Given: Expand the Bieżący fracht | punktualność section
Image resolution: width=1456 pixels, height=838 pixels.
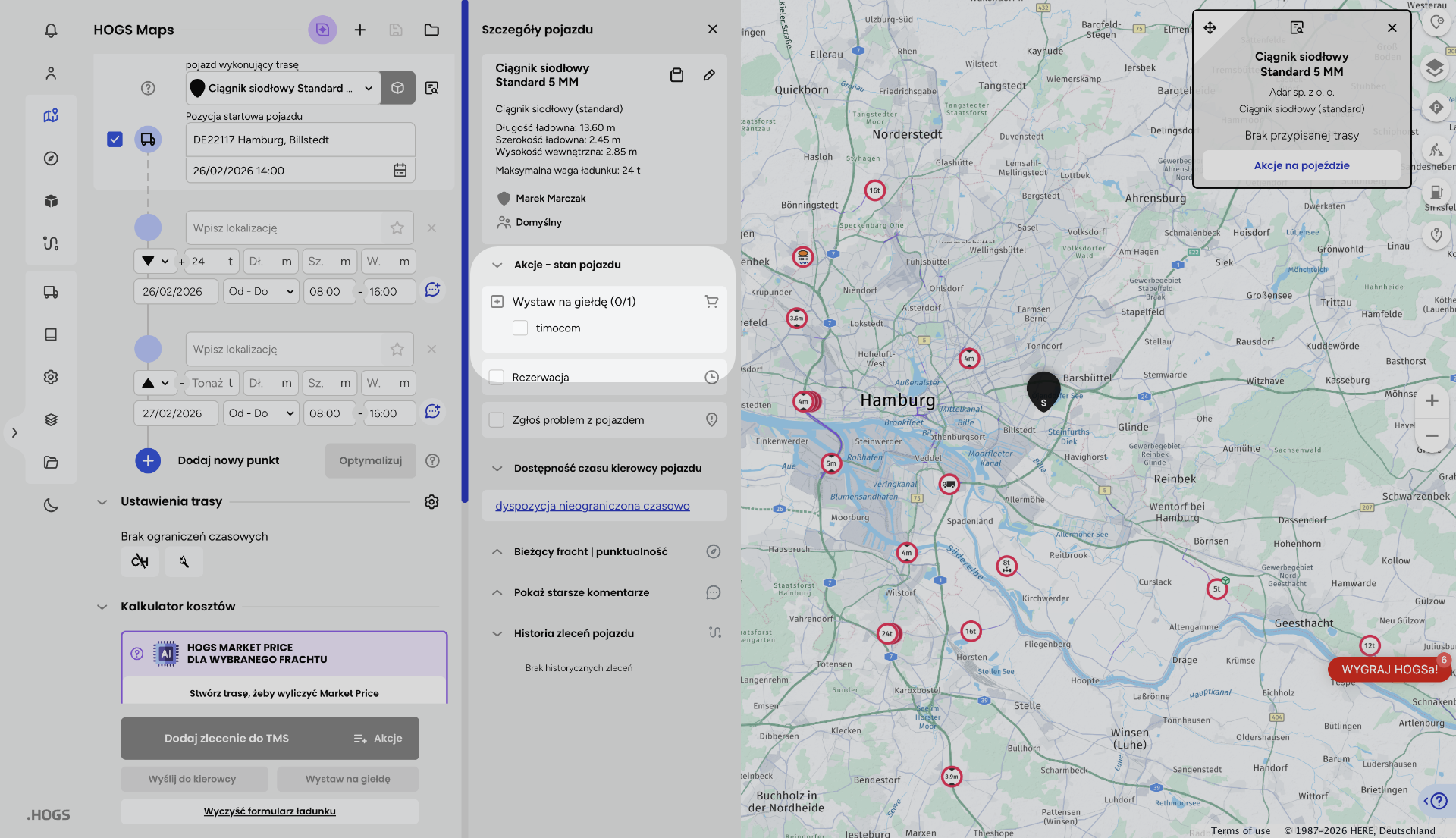Looking at the screenshot, I should [497, 551].
